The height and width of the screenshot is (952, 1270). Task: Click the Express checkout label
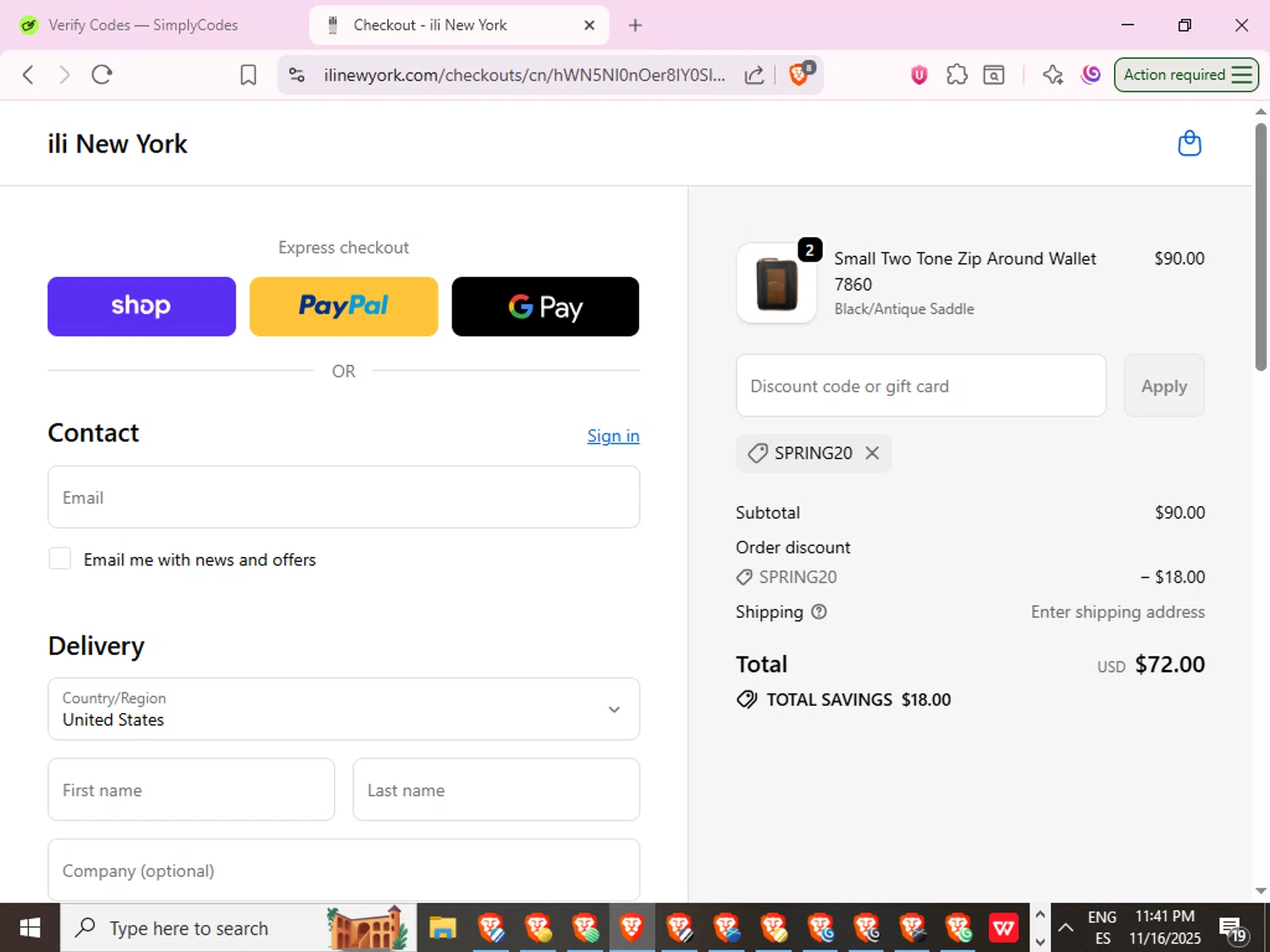(344, 247)
